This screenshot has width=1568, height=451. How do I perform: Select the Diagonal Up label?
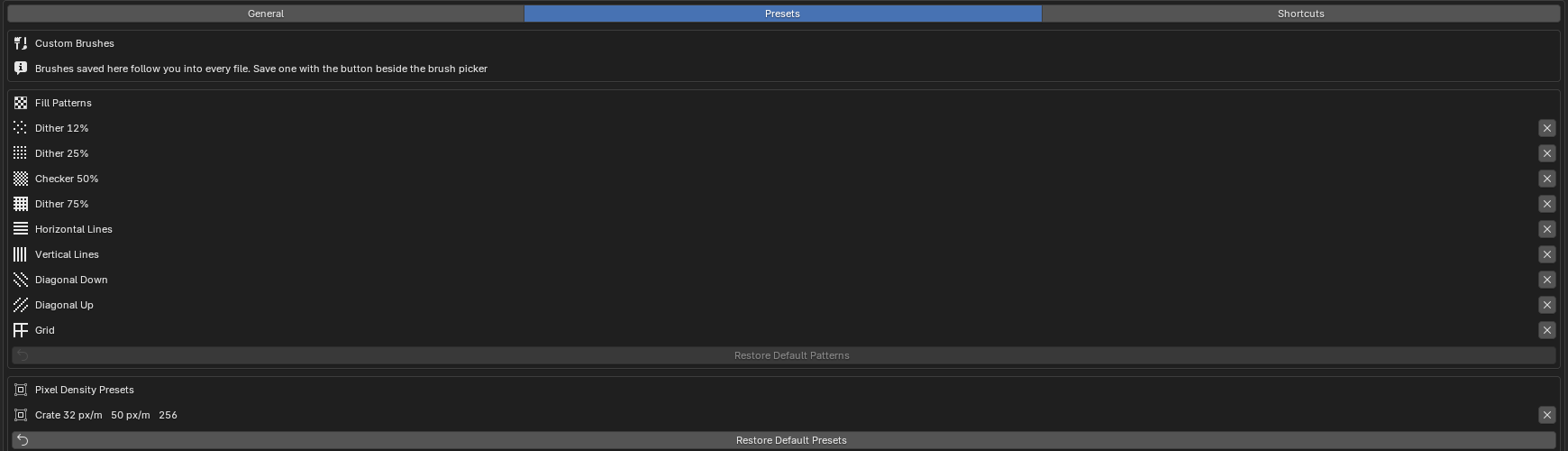point(64,305)
